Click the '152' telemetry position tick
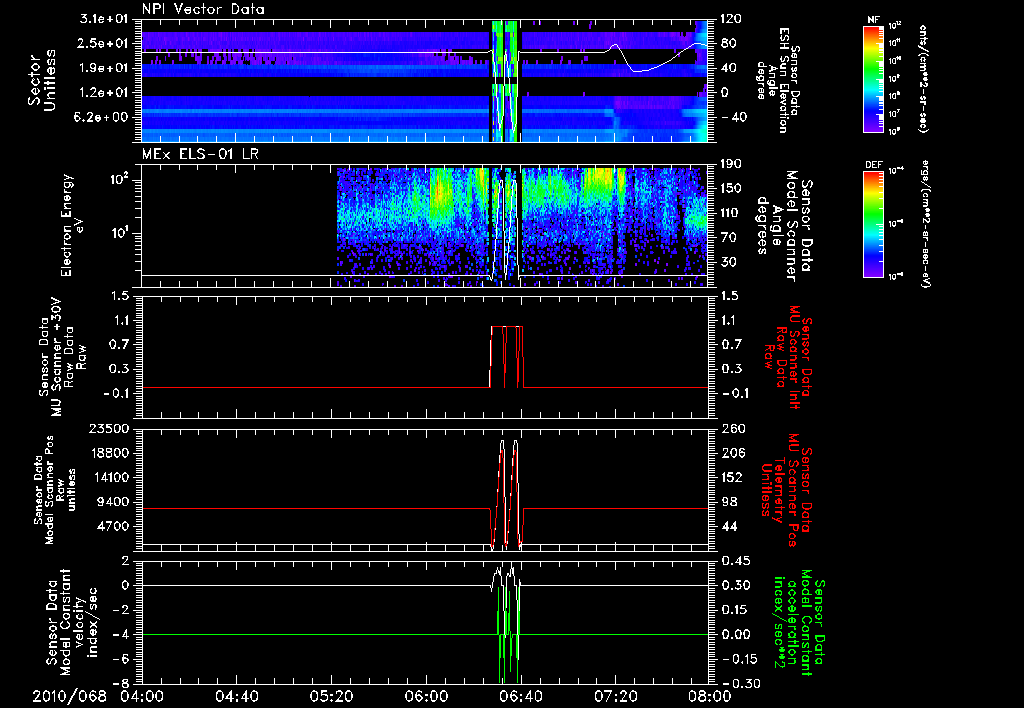Viewport: 1024px width, 708px height. (731, 477)
